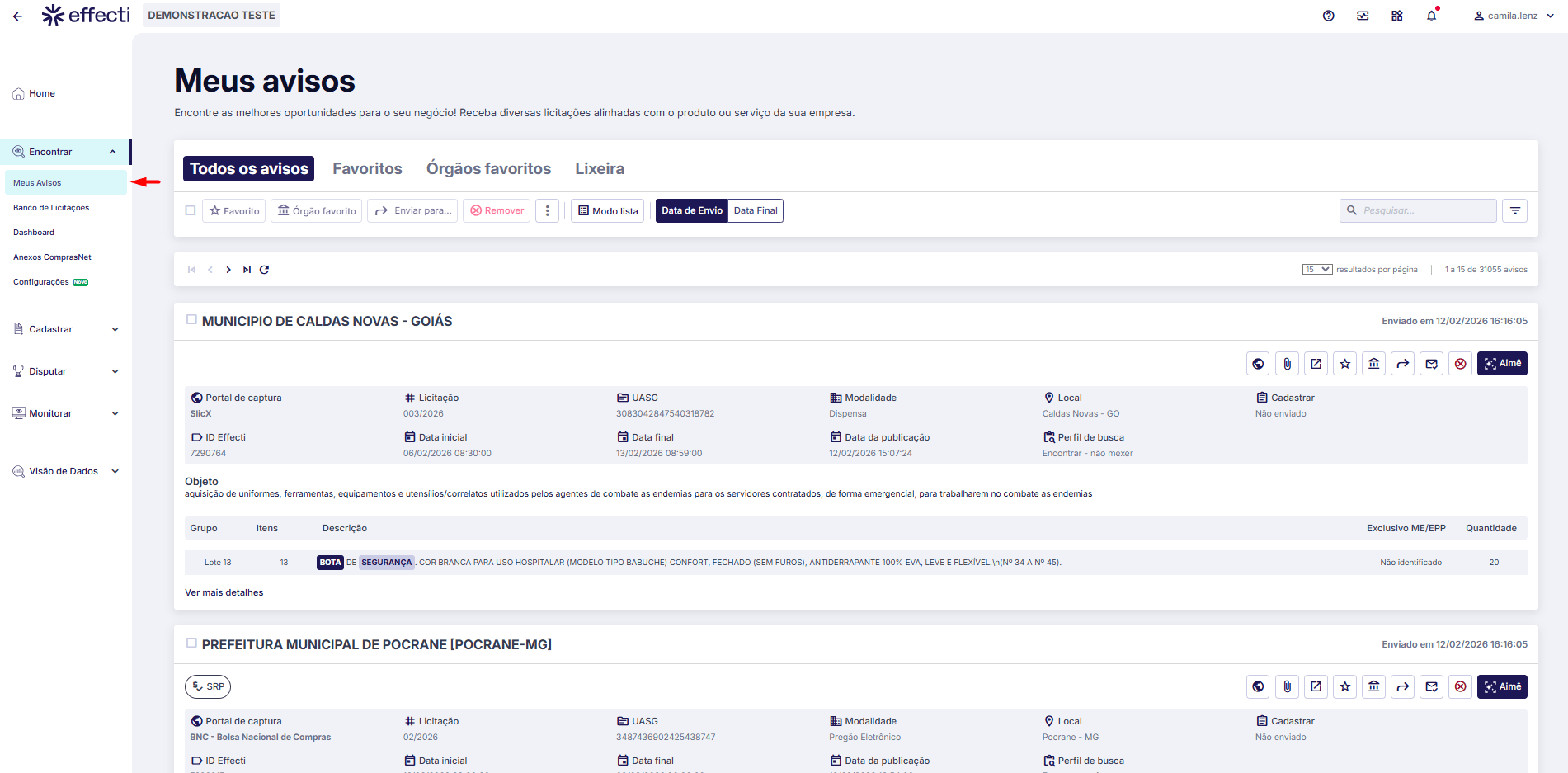Open the notifications bell icon
The width and height of the screenshot is (1568, 773).
(x=1431, y=16)
